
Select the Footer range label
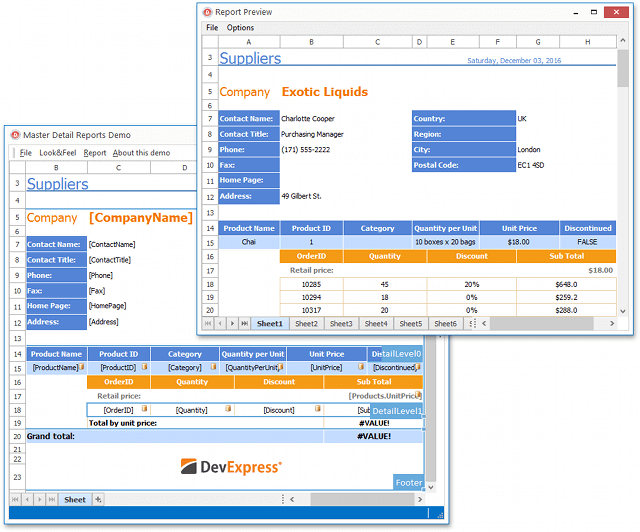coord(408,482)
